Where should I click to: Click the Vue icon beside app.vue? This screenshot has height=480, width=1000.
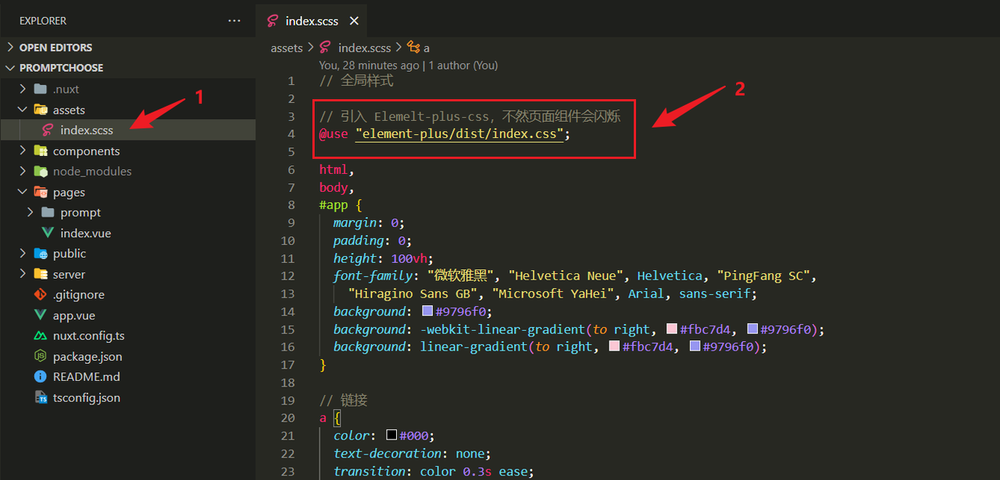[40, 315]
